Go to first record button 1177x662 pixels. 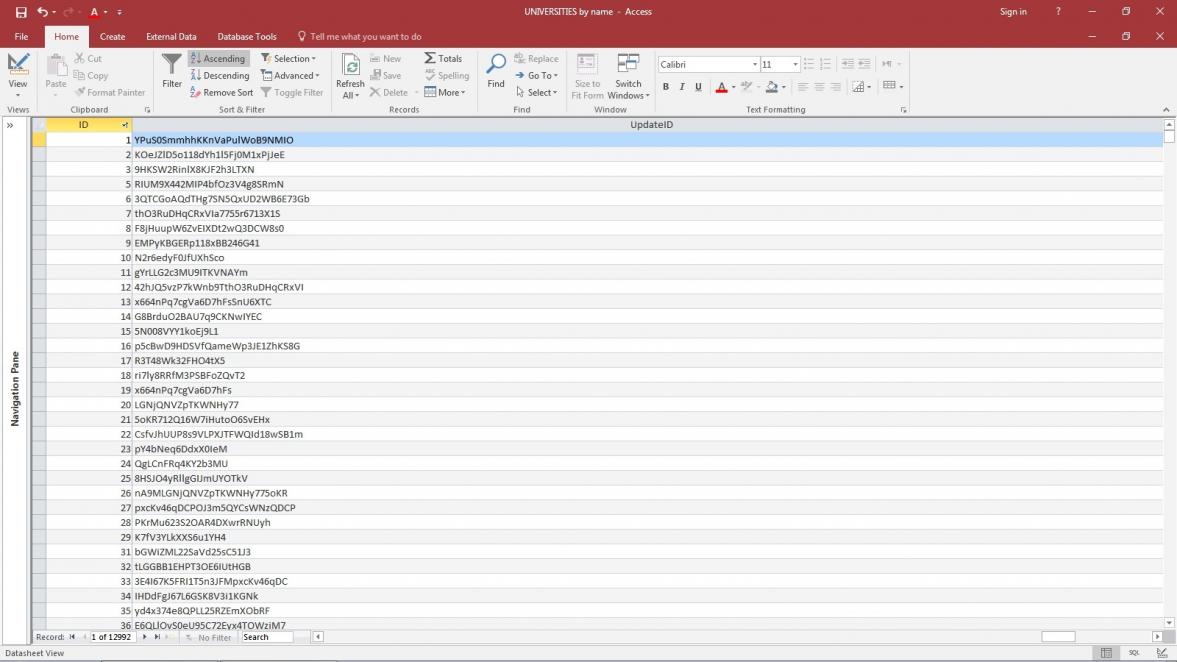(x=72, y=636)
